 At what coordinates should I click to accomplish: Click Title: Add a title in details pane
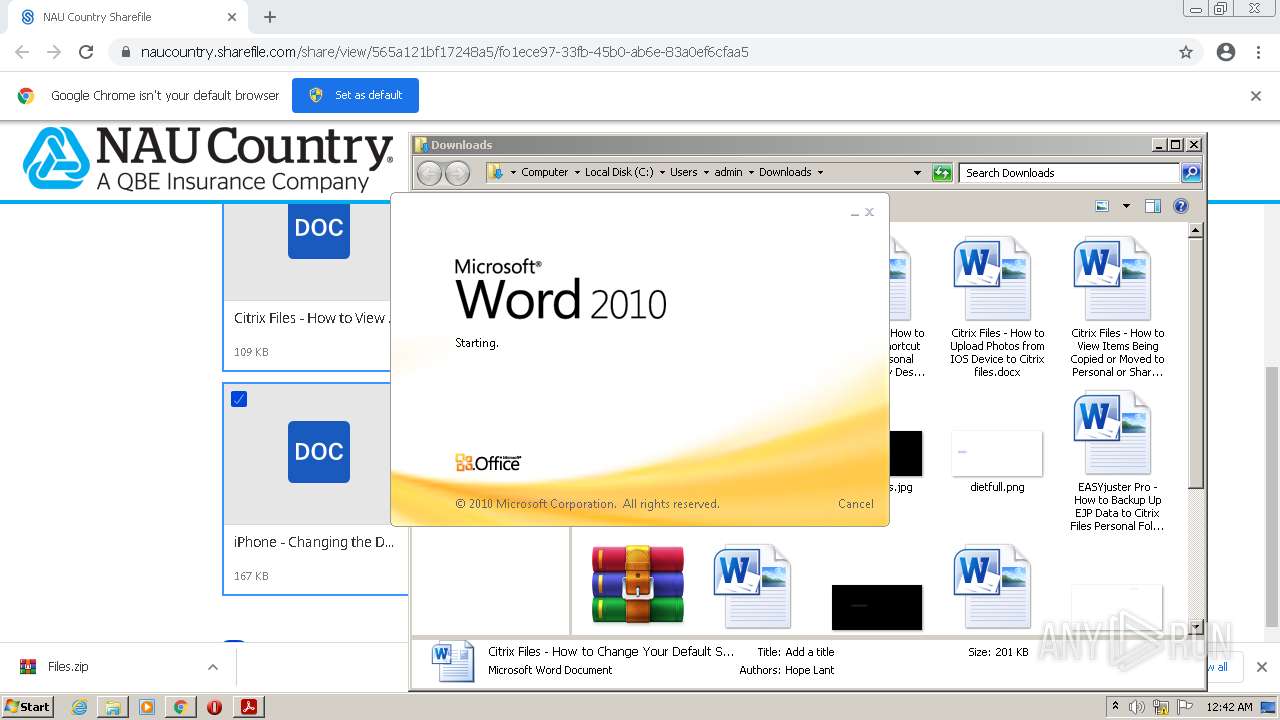click(796, 652)
